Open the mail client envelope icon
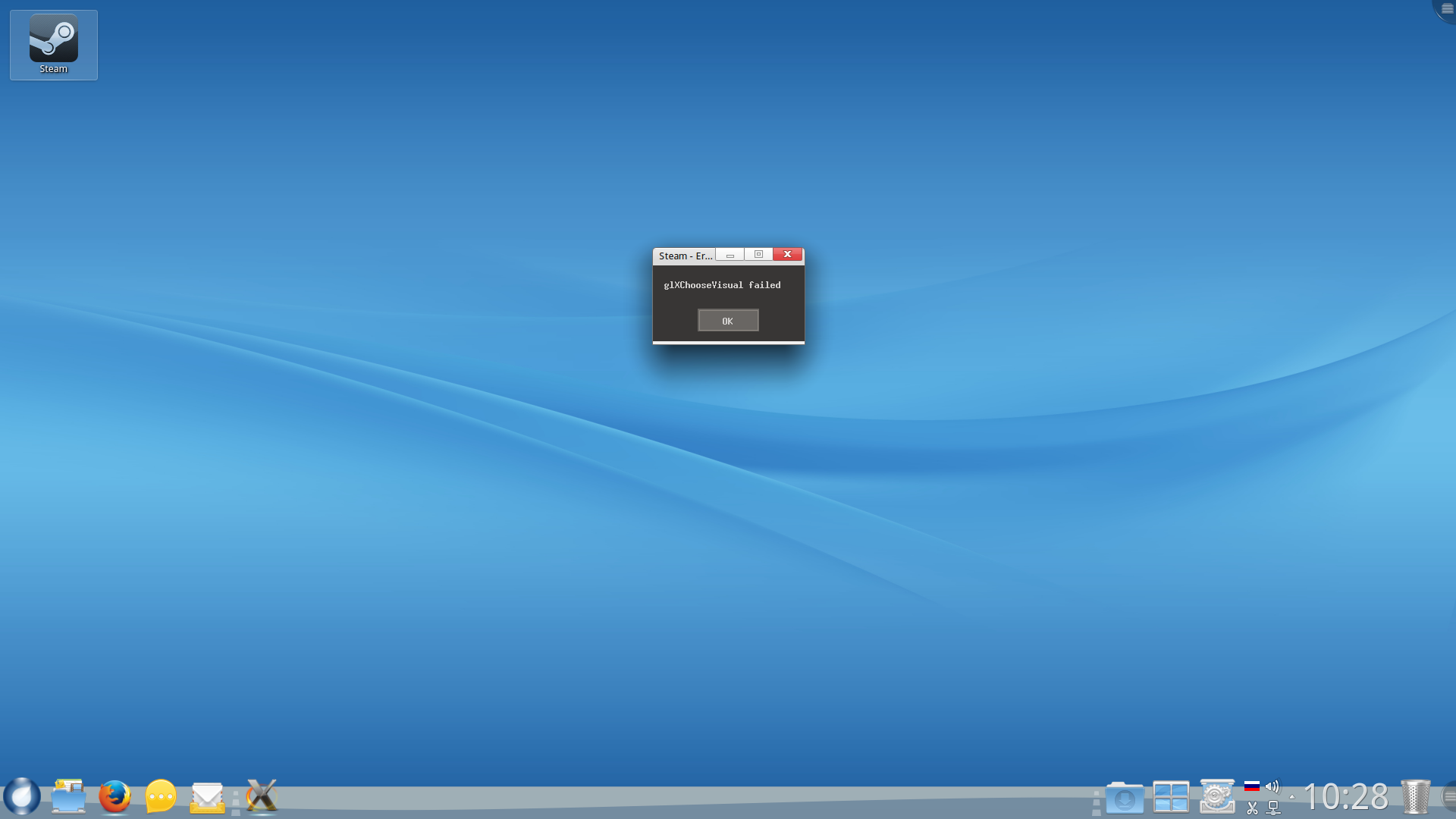 tap(207, 798)
